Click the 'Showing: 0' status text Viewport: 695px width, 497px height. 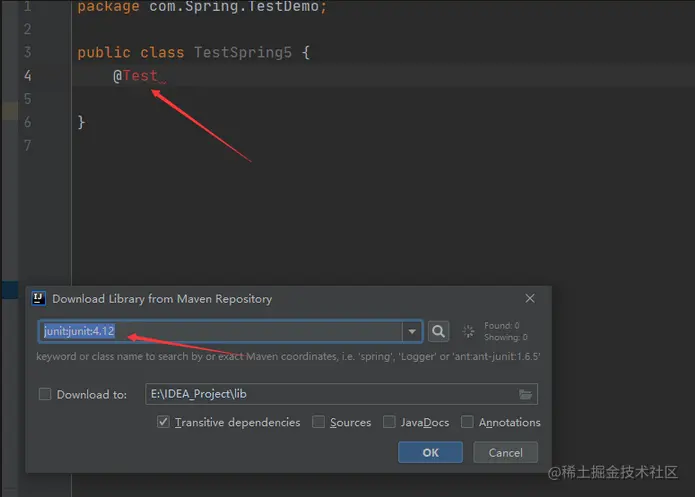[506, 337]
